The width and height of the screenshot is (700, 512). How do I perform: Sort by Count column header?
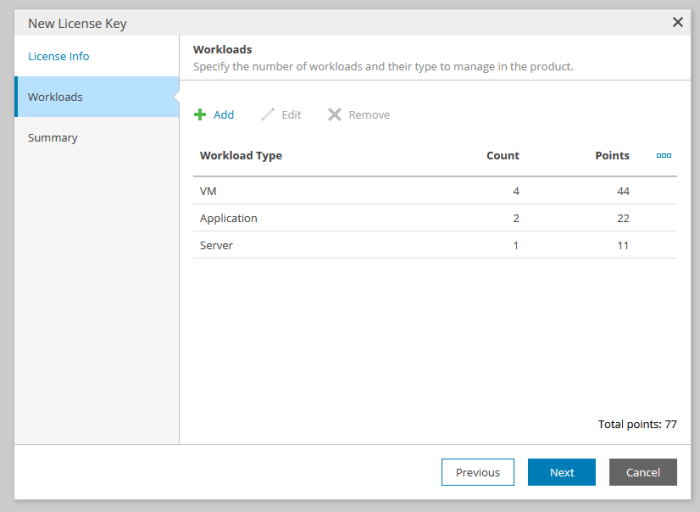click(x=503, y=155)
